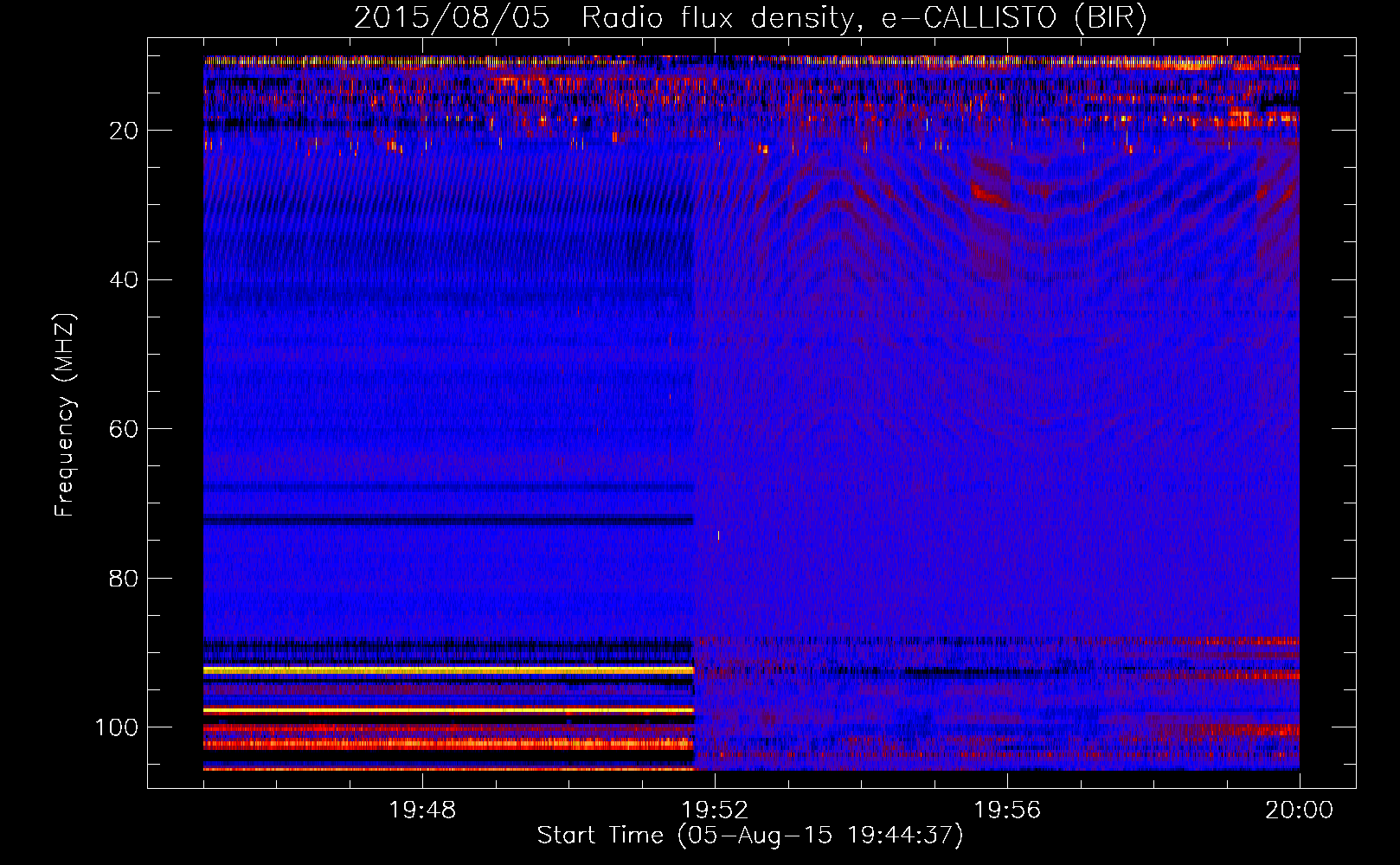Click the 100 MHz frequency tick label
The height and width of the screenshot is (865, 1400).
tap(117, 727)
